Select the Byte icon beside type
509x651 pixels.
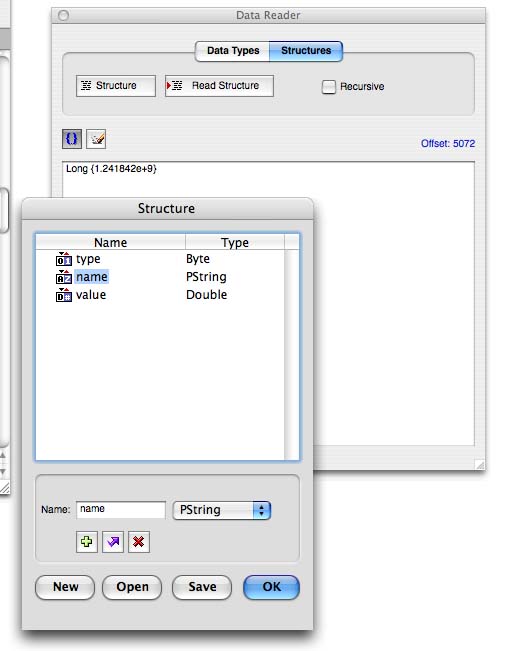[64, 259]
